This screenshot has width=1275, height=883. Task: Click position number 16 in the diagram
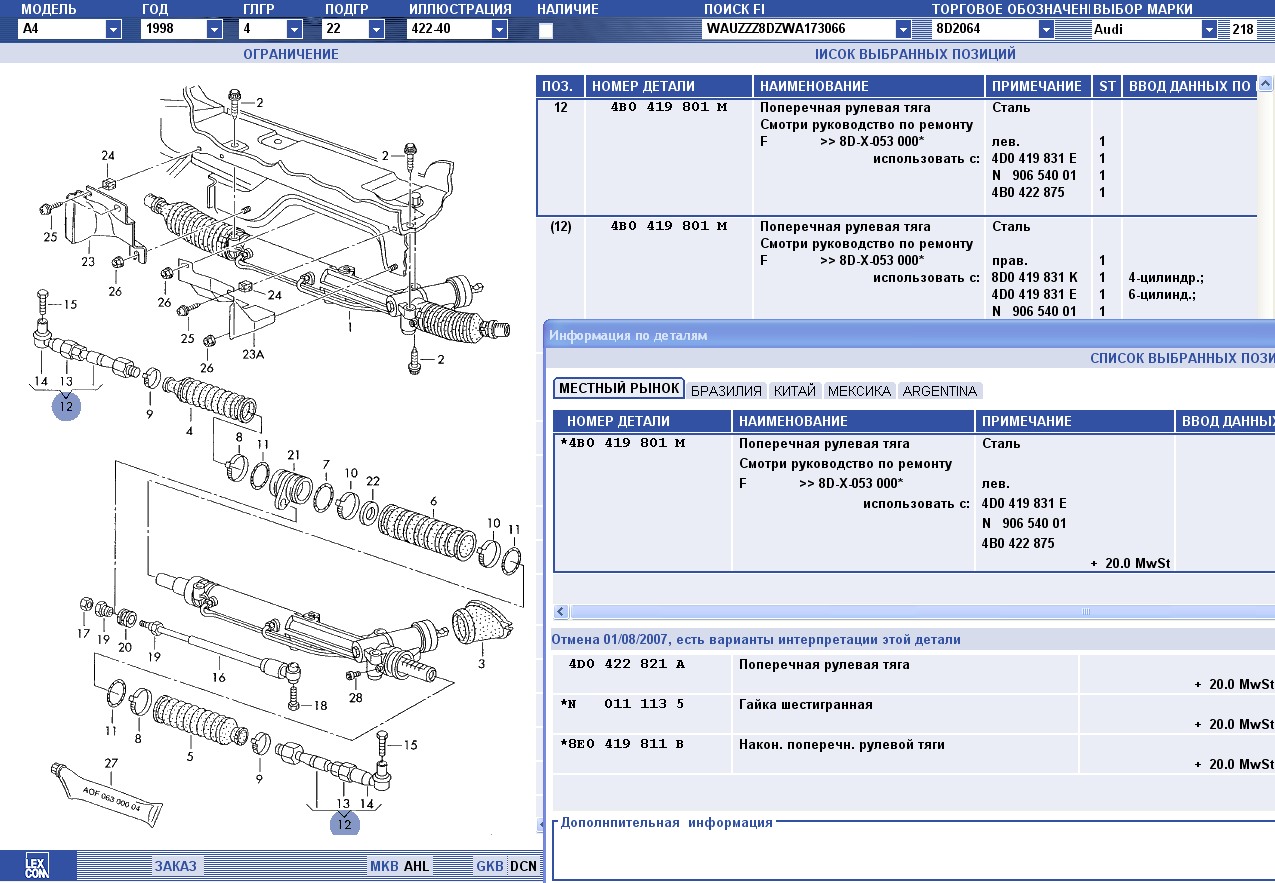218,677
